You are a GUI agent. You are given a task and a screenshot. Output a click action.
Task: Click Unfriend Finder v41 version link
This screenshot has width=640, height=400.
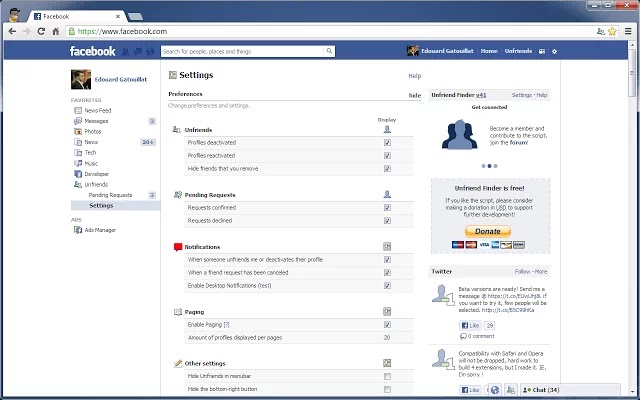tap(481, 95)
